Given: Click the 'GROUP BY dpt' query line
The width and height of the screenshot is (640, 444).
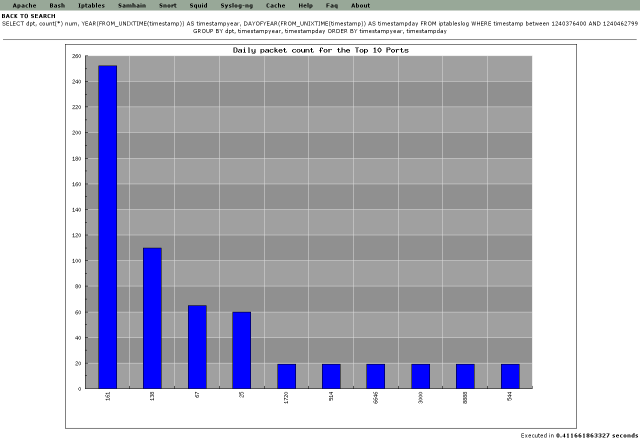Looking at the screenshot, I should tap(320, 31).
